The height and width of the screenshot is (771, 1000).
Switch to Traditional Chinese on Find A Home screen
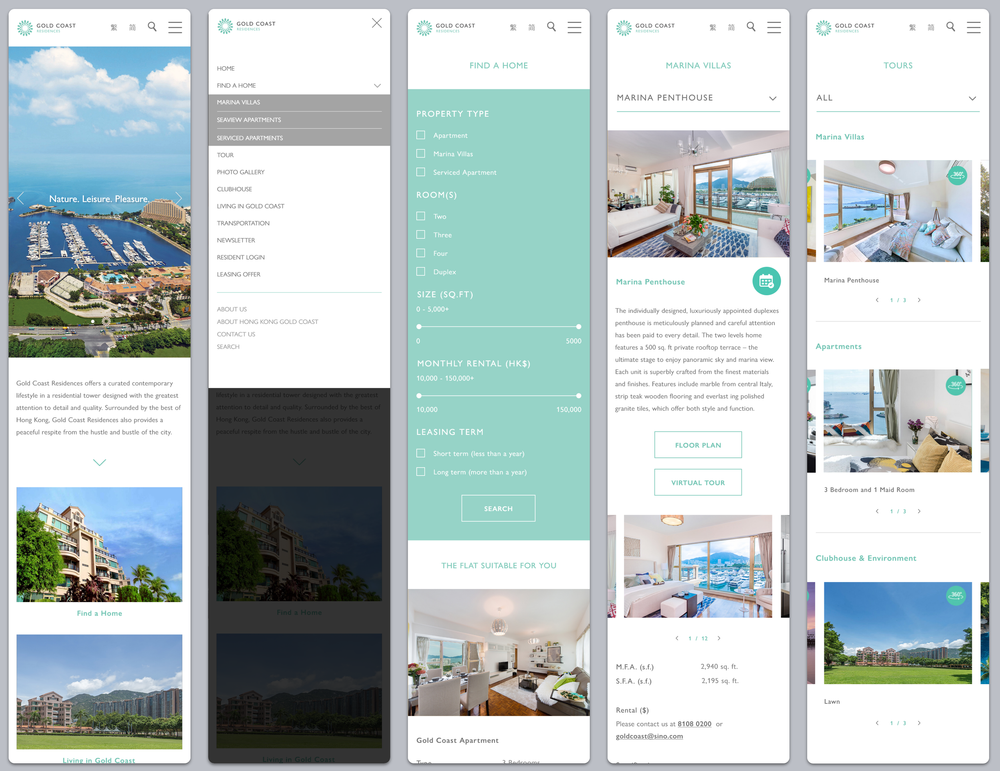[513, 27]
